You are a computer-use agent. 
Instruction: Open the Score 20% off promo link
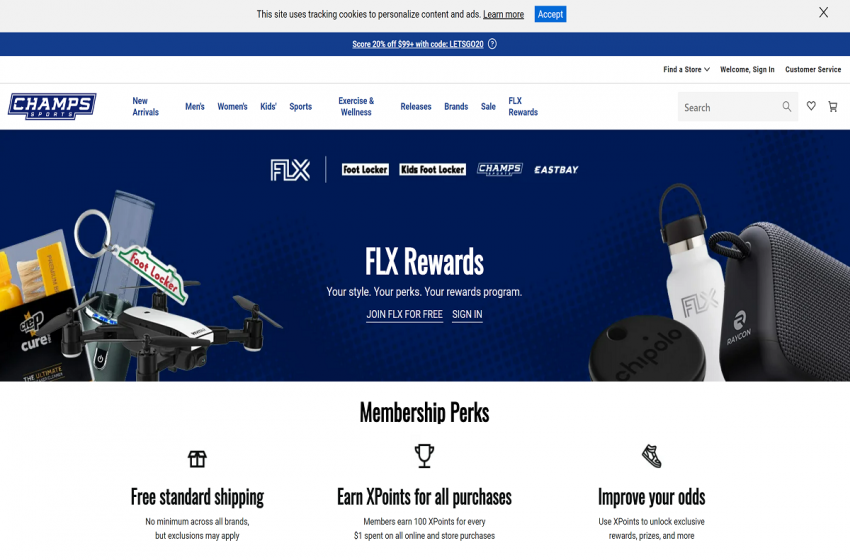[417, 44]
